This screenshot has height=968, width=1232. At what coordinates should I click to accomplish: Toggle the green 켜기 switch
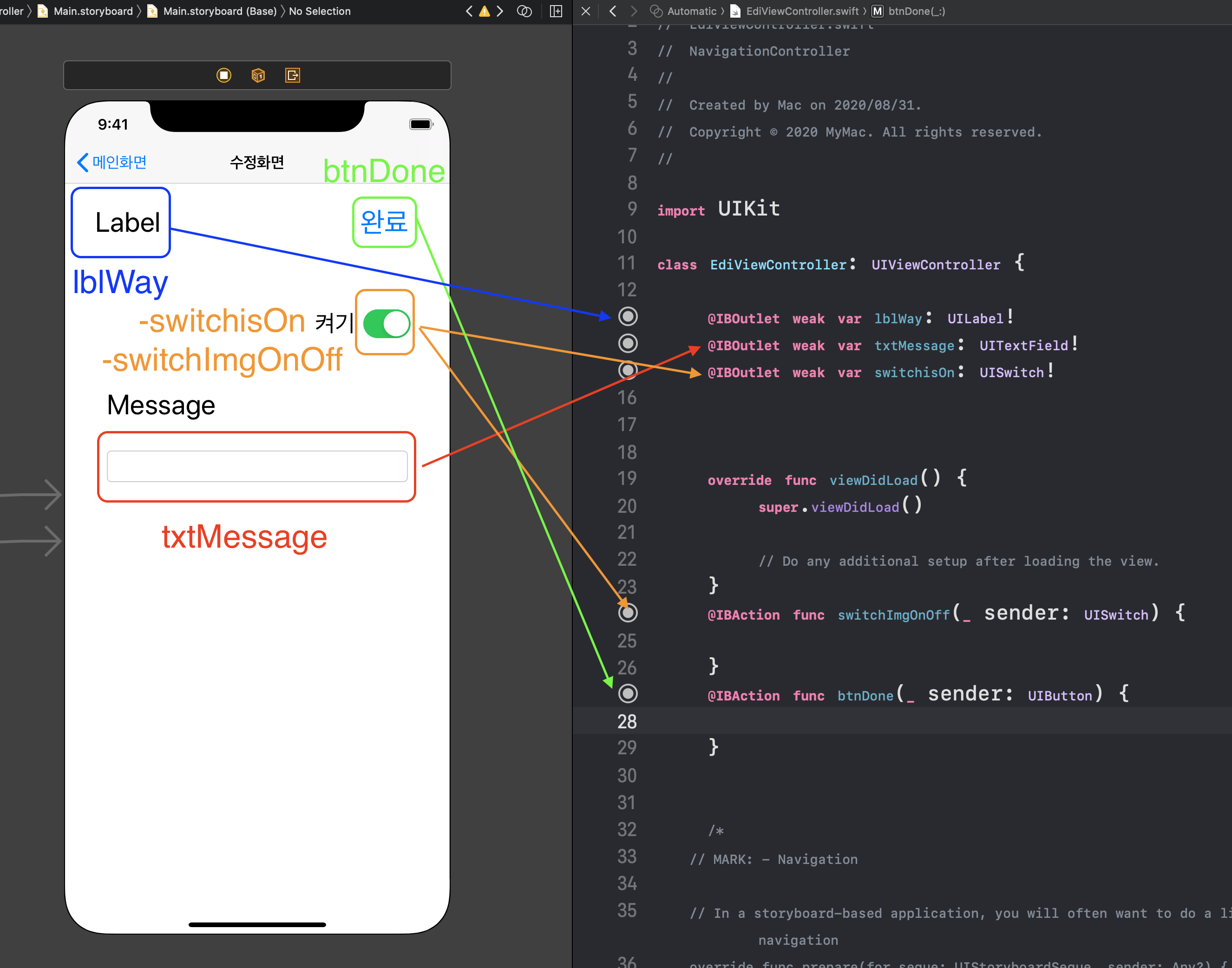[x=387, y=324]
